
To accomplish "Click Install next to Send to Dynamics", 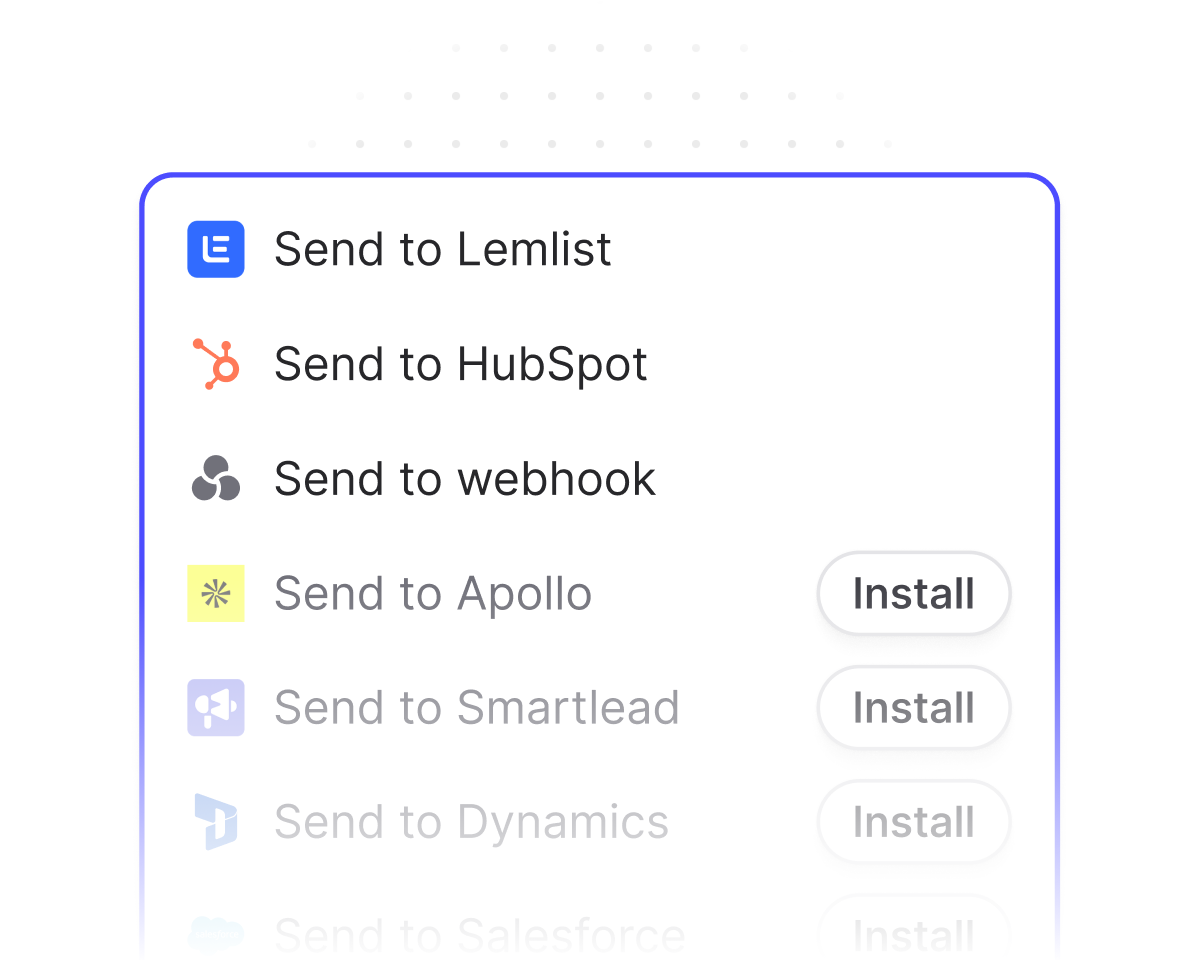I will pos(913,821).
